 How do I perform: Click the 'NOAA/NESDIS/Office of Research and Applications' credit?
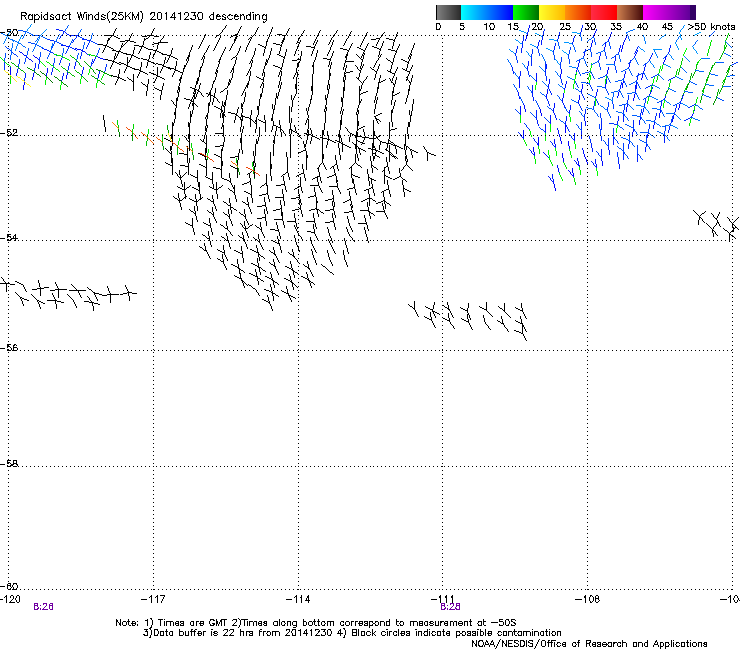589,644
